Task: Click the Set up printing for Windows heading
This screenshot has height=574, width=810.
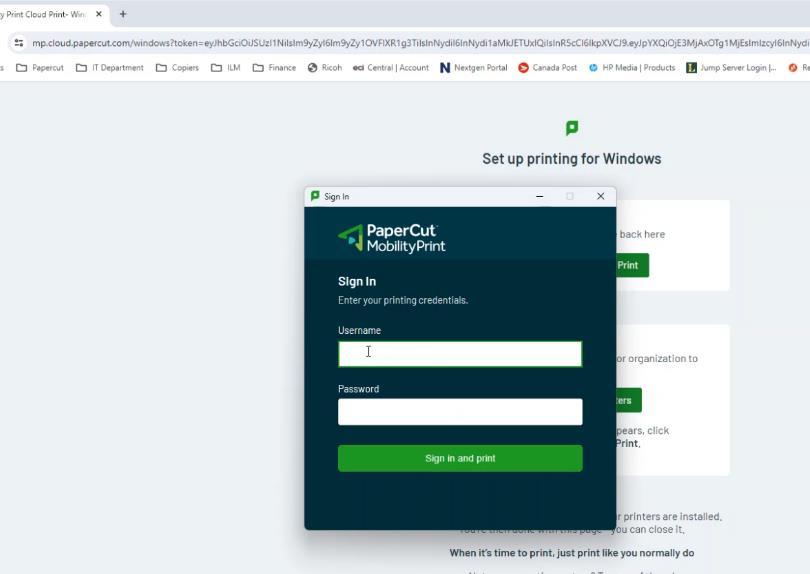Action: tap(571, 159)
